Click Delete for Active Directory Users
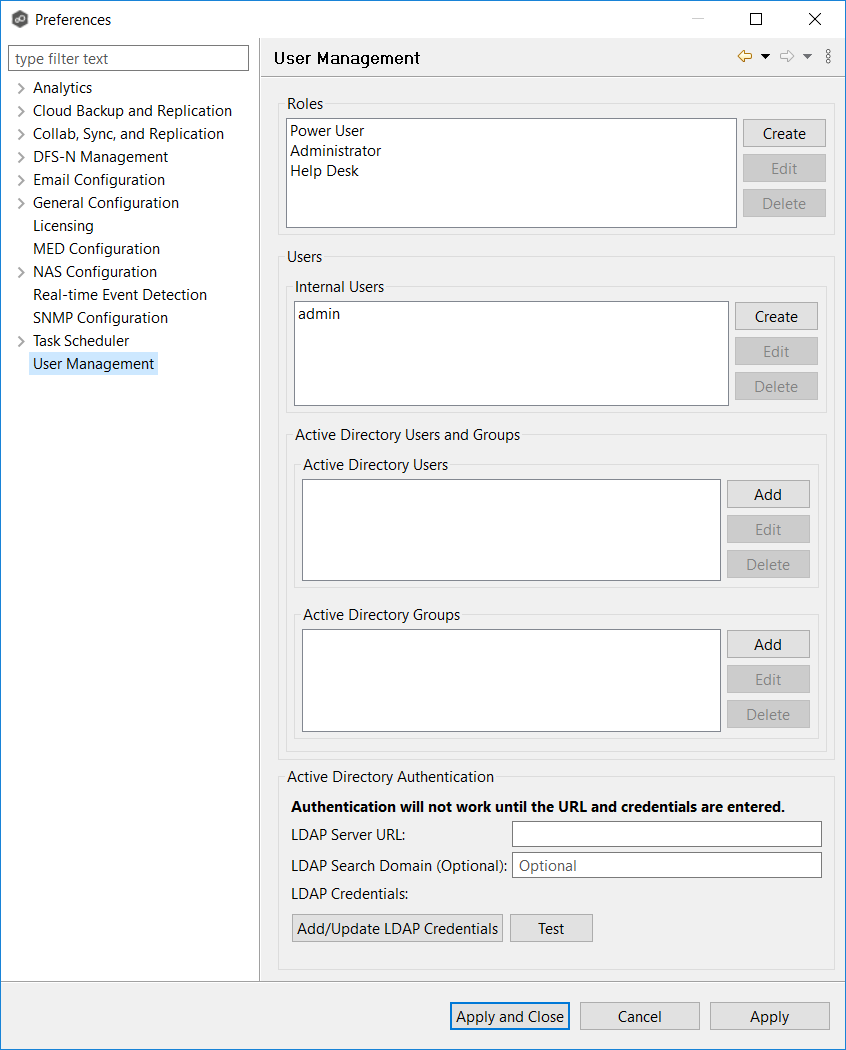Viewport: 846px width, 1050px height. tap(768, 565)
